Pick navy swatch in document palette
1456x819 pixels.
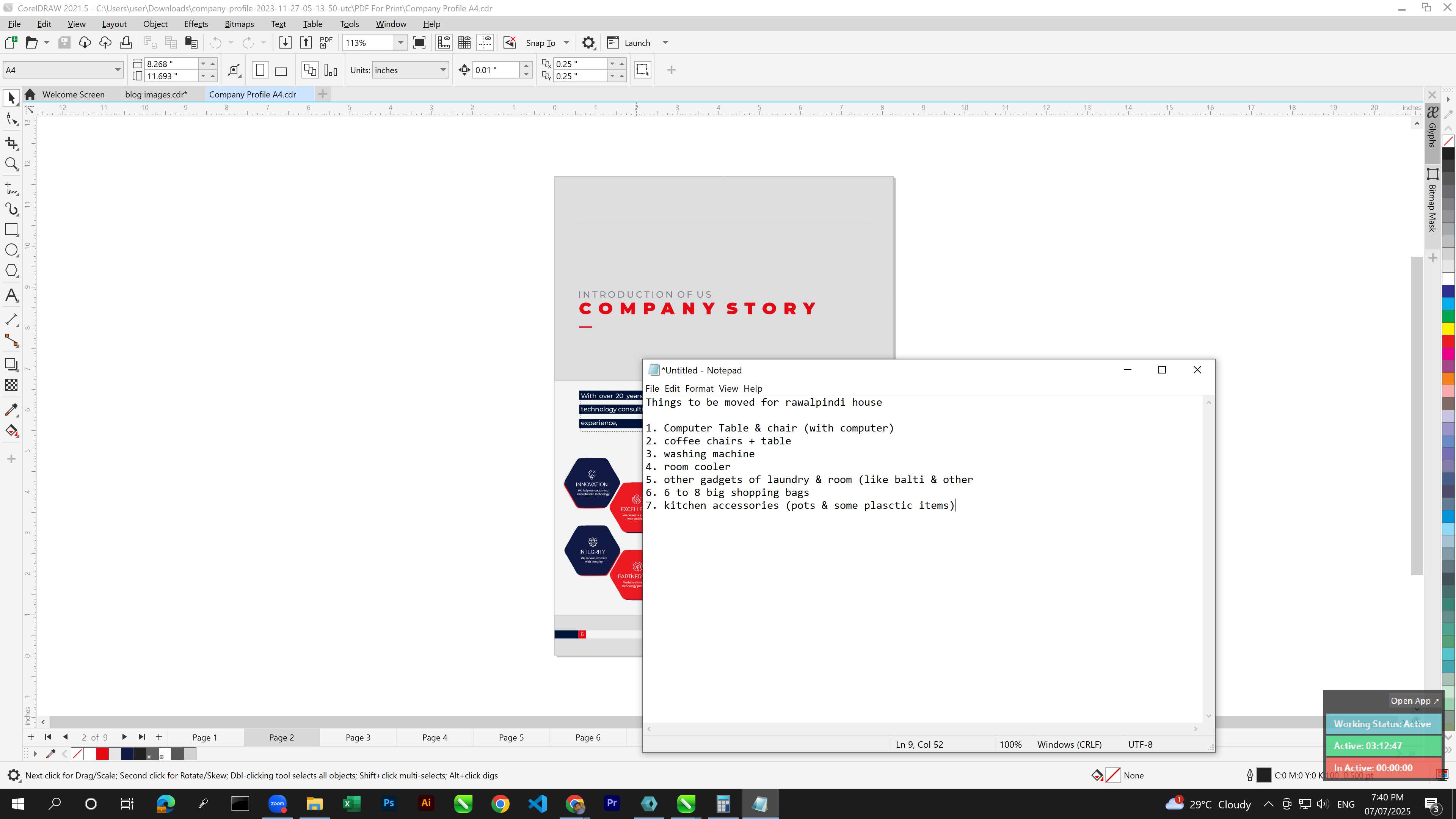(x=127, y=754)
